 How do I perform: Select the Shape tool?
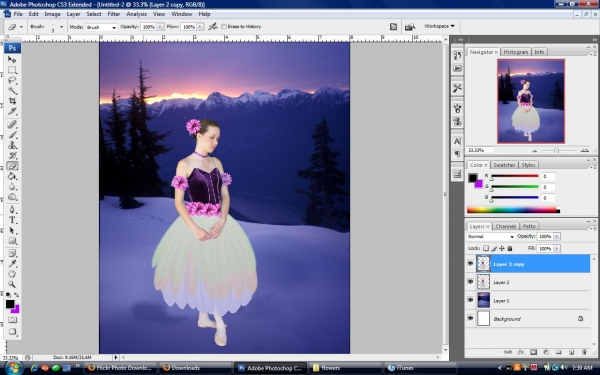[x=12, y=241]
